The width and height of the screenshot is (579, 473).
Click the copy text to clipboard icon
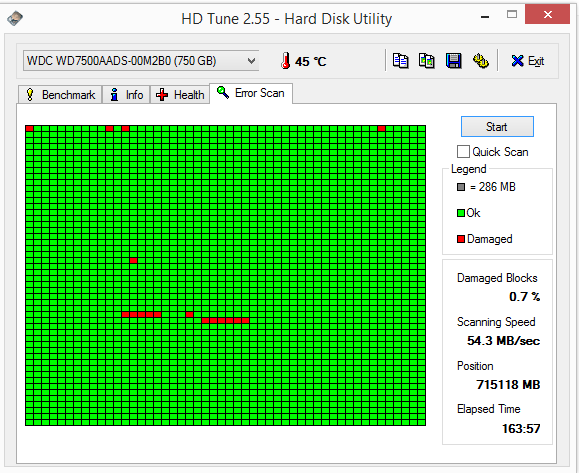coord(400,61)
